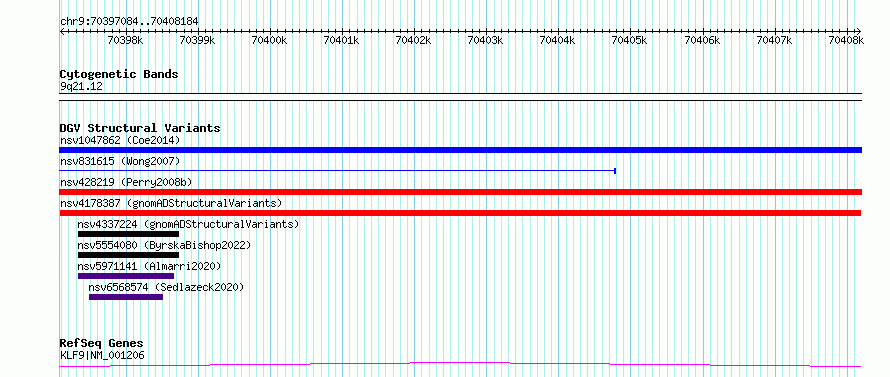Click the 70402k ruler position
The height and width of the screenshot is (377, 890).
(x=413, y=40)
